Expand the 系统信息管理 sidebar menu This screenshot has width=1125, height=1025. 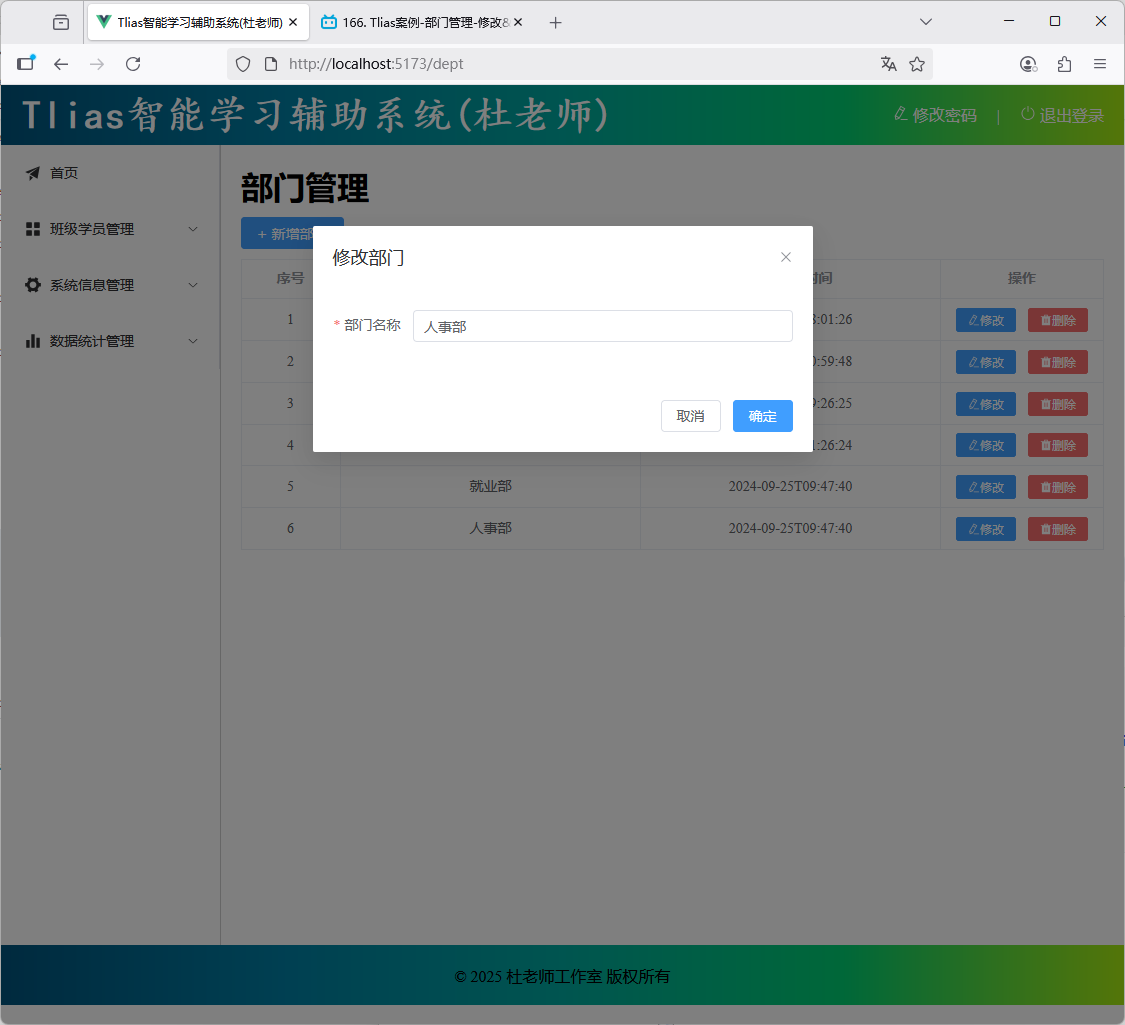tap(110, 285)
